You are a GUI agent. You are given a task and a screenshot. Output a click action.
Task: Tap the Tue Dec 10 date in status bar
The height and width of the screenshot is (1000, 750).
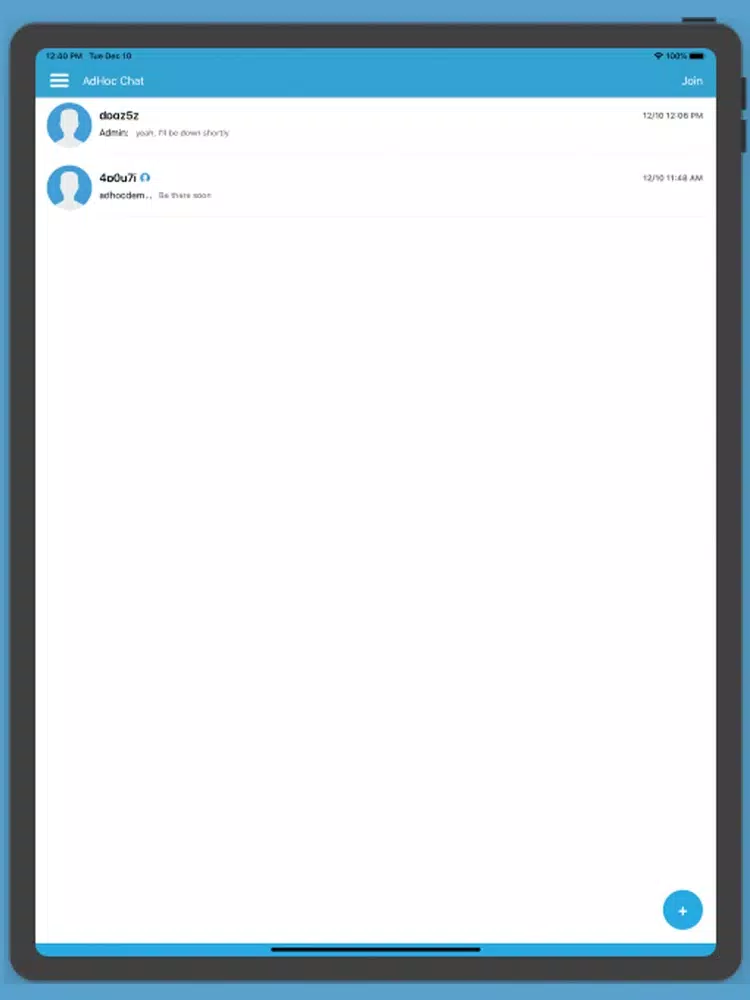pyautogui.click(x=110, y=56)
